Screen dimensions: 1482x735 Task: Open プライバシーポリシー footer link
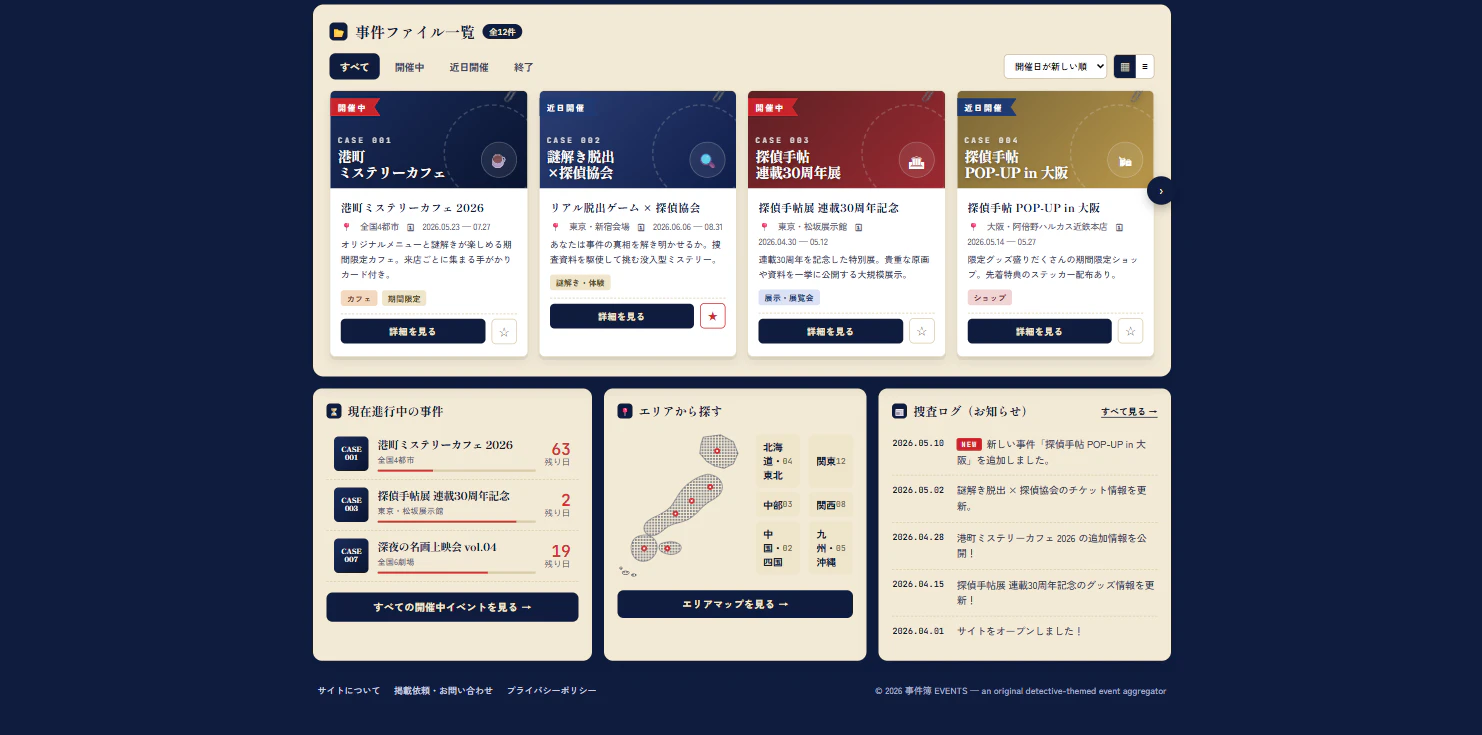[551, 691]
